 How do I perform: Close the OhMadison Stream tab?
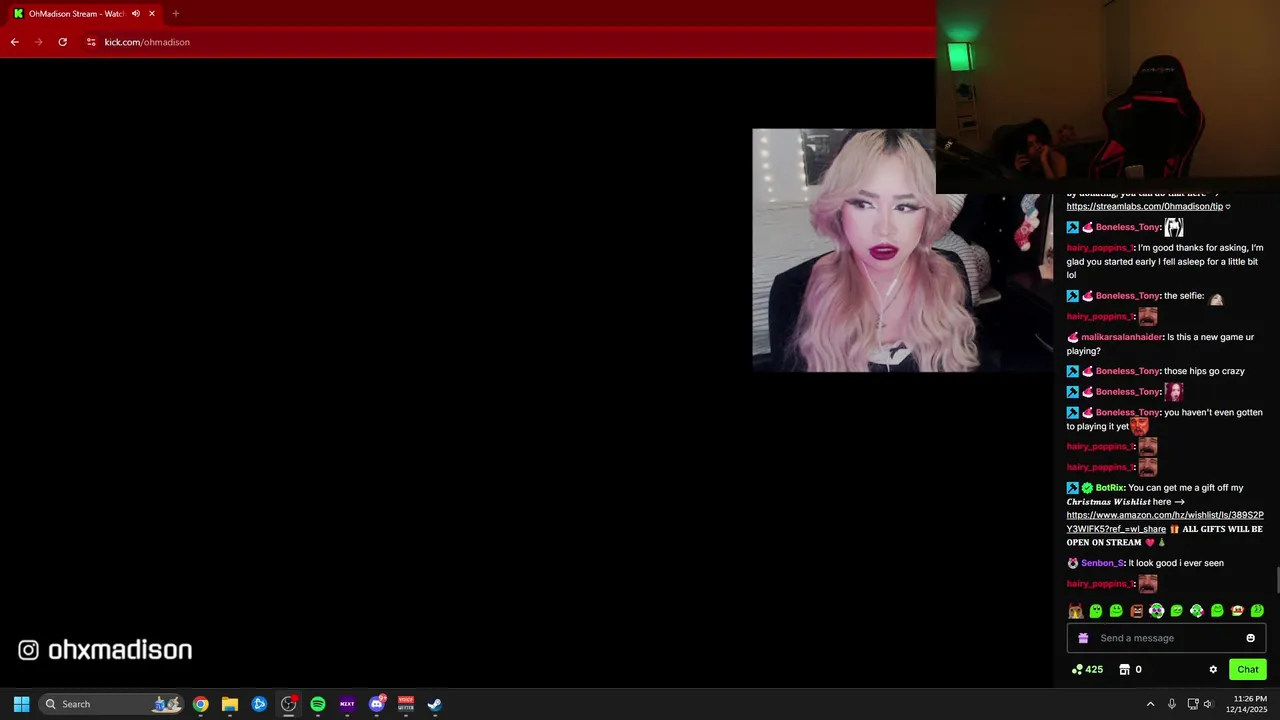click(152, 14)
